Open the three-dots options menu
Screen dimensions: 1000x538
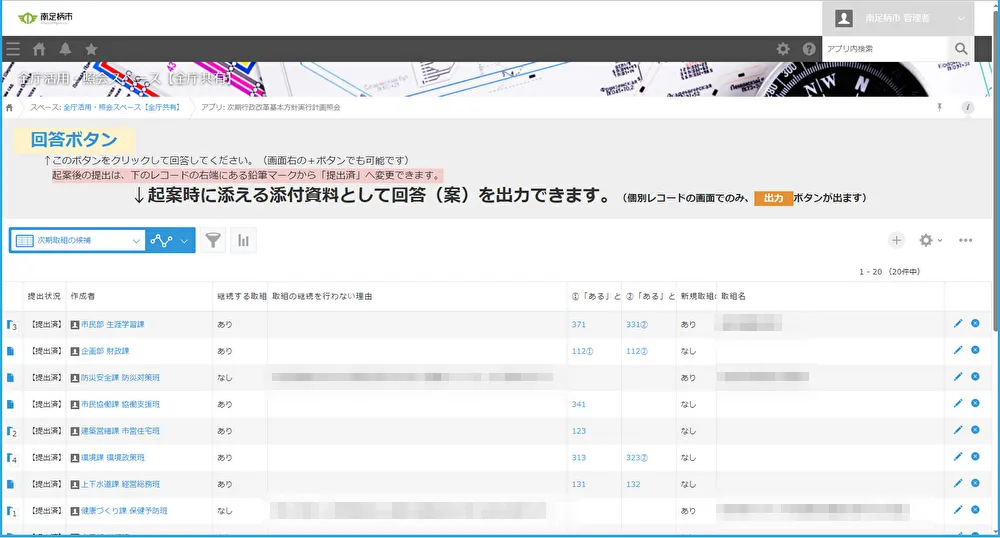tap(965, 240)
